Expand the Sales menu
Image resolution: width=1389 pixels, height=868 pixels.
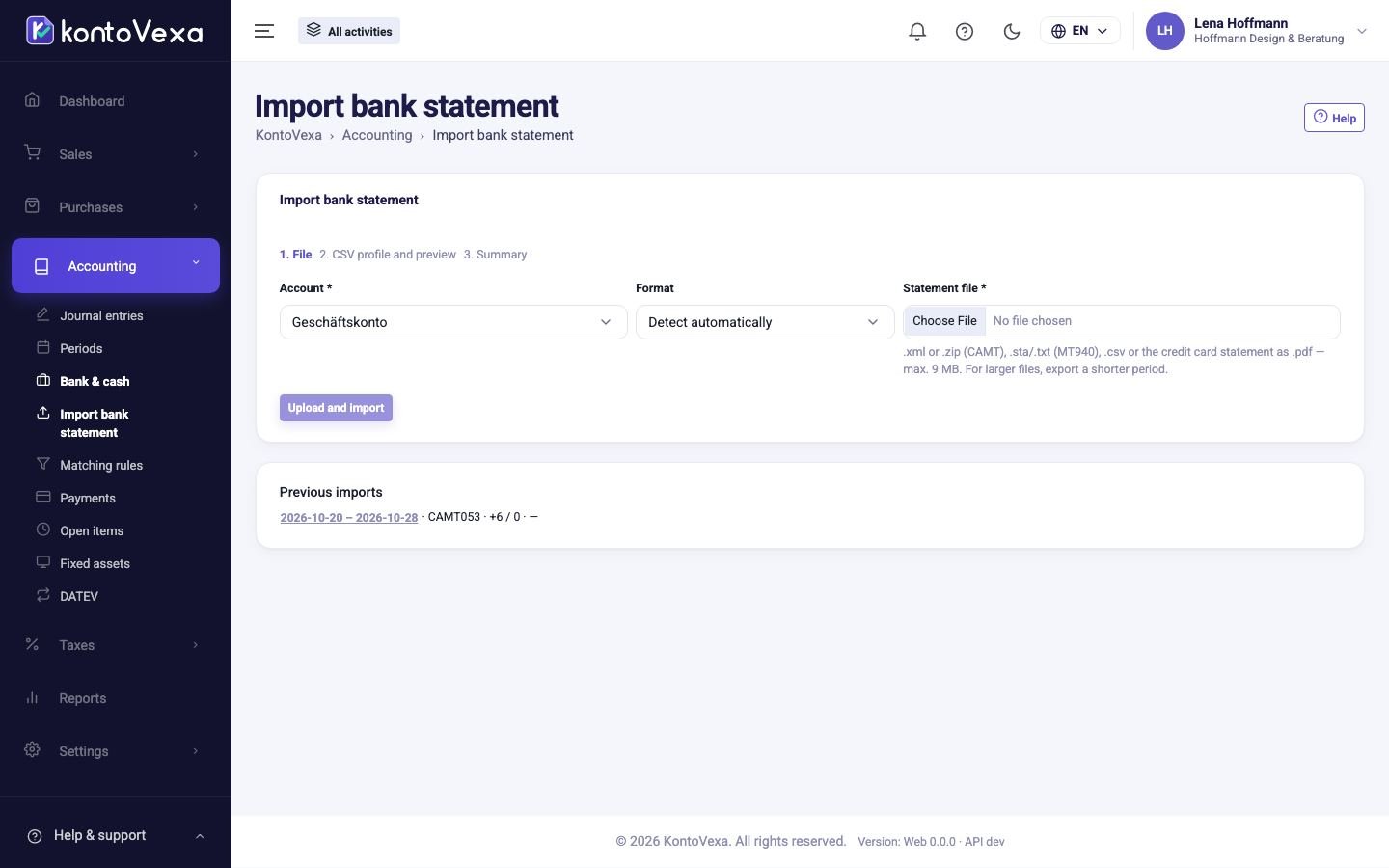click(x=116, y=154)
